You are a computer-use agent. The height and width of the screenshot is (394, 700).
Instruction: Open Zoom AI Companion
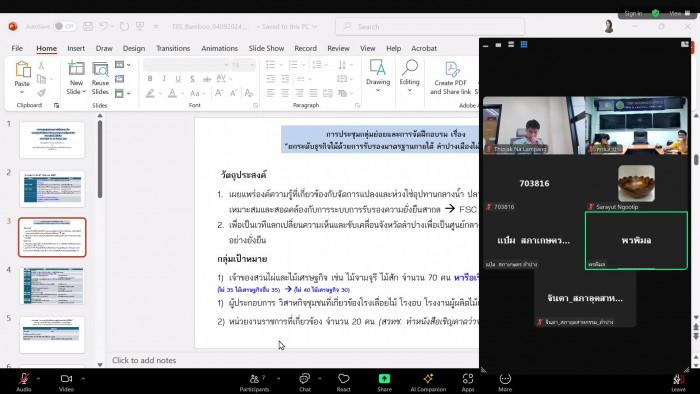click(x=428, y=382)
